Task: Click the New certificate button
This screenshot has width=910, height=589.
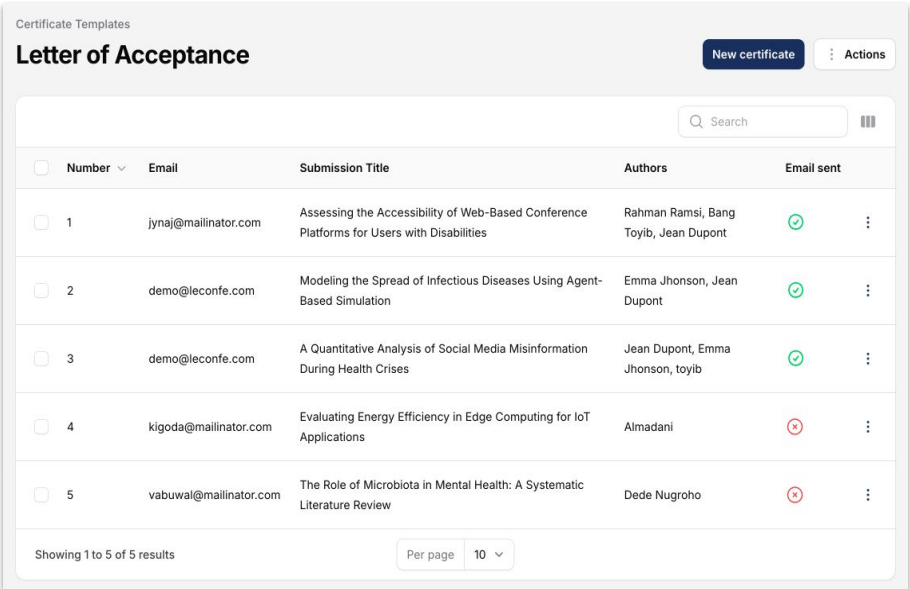Action: point(753,55)
